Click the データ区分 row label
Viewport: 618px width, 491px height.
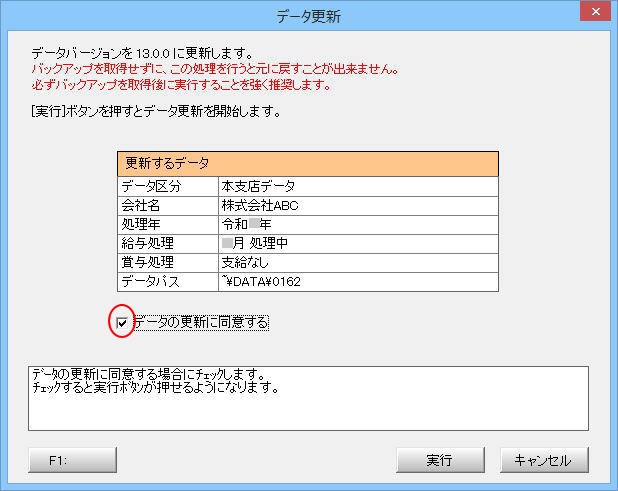168,186
